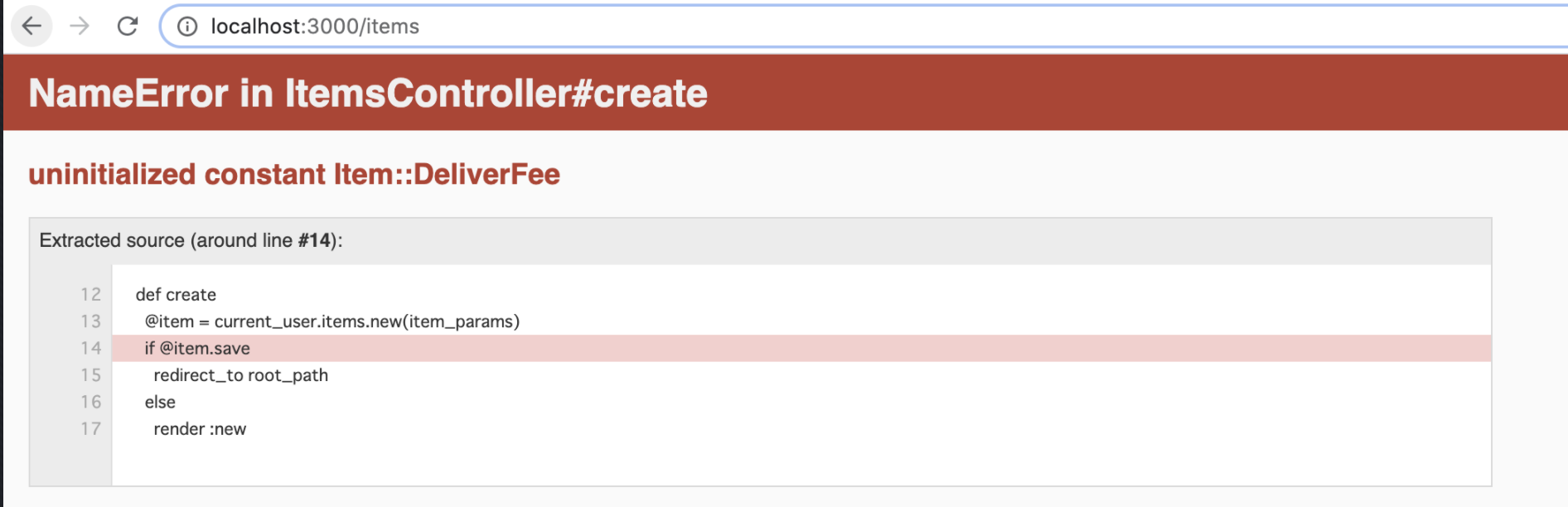Click the uninitialized constant Item::DeliverFee message
Viewport: 1568px width, 507px height.
pyautogui.click(x=294, y=175)
